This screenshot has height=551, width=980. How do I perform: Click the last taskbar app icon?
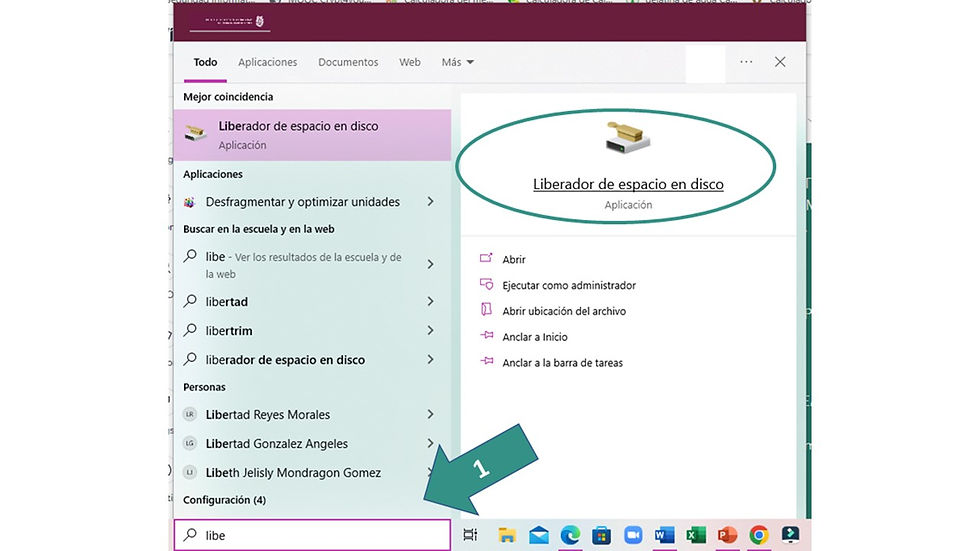pos(791,535)
